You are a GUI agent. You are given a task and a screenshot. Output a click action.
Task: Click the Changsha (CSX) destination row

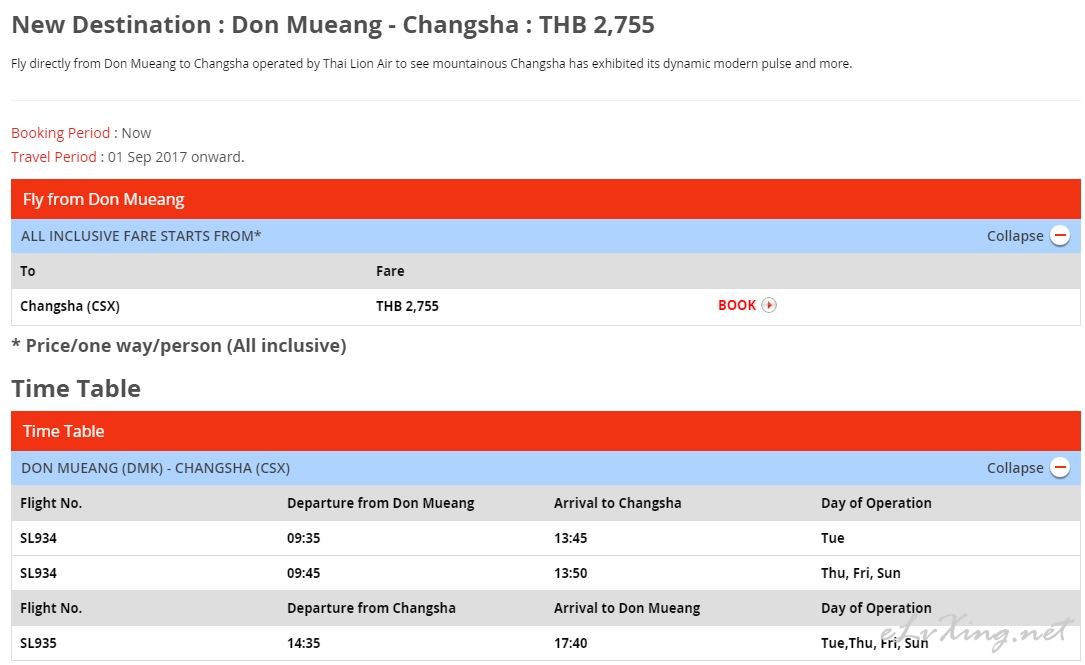point(546,306)
